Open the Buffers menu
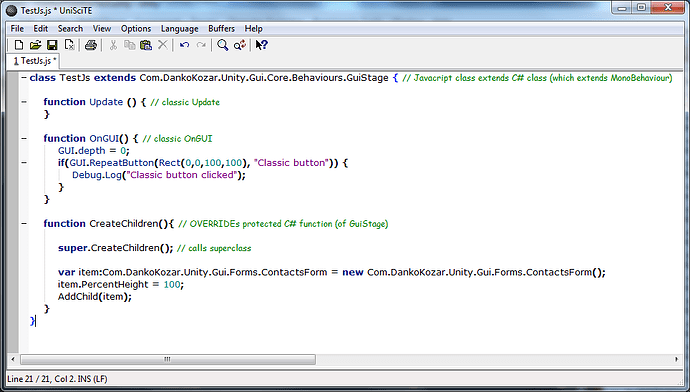Image resolution: width=690 pixels, height=392 pixels. (221, 29)
